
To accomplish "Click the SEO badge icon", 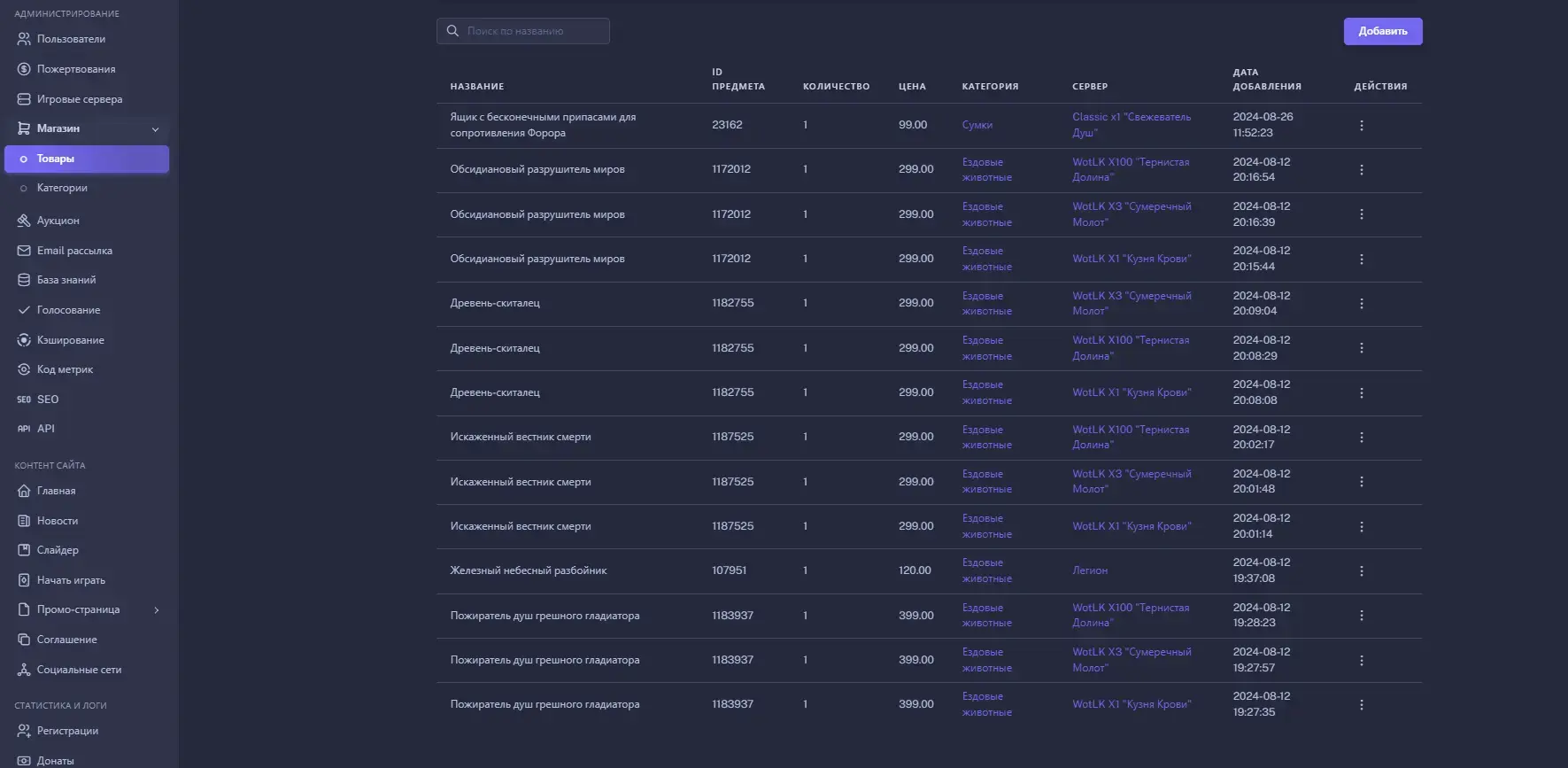I will coord(24,400).
